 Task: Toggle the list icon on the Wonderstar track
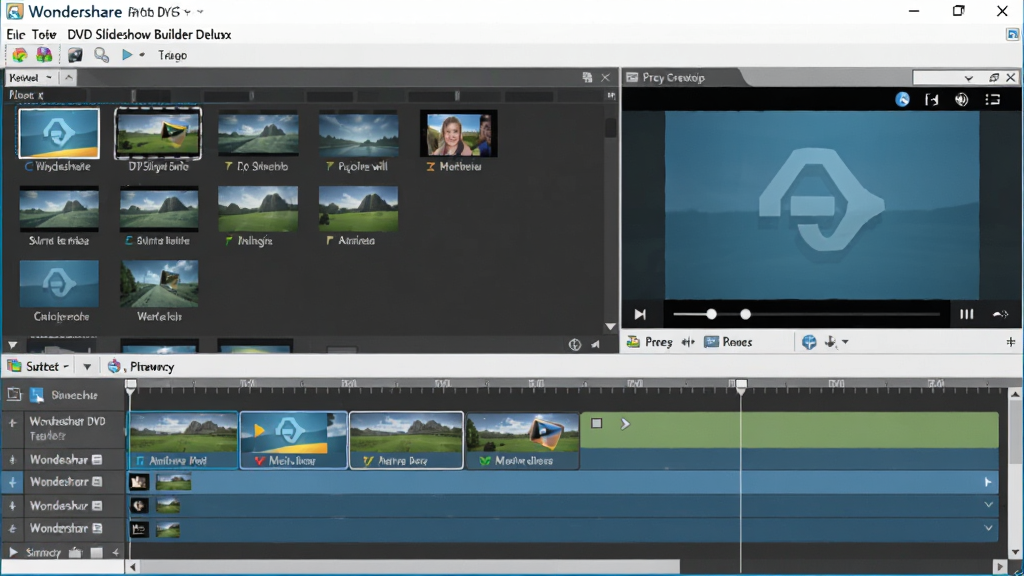97,528
